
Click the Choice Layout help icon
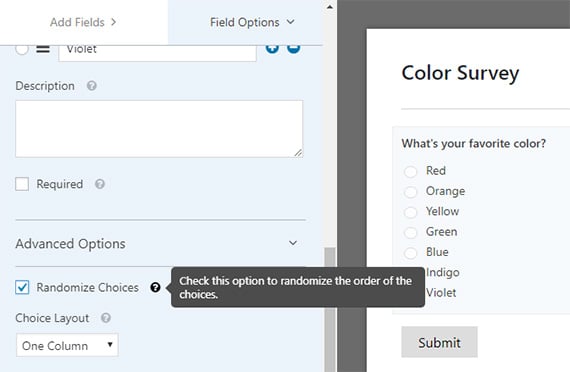coord(106,318)
